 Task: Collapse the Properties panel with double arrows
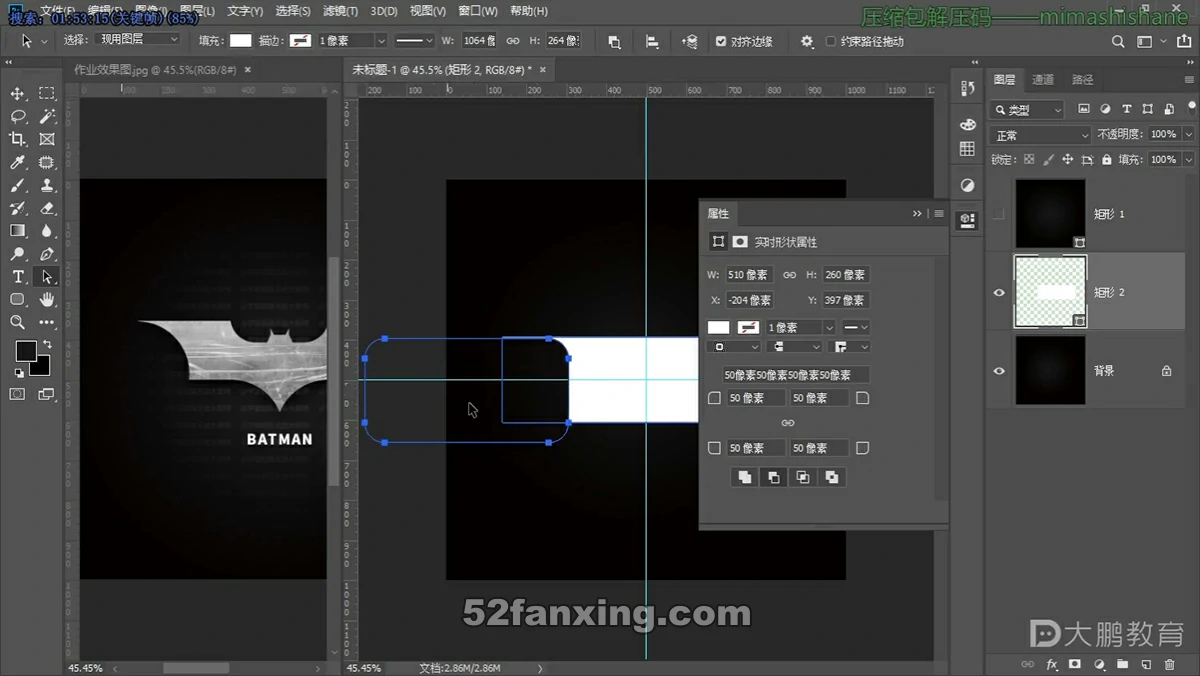tap(917, 214)
